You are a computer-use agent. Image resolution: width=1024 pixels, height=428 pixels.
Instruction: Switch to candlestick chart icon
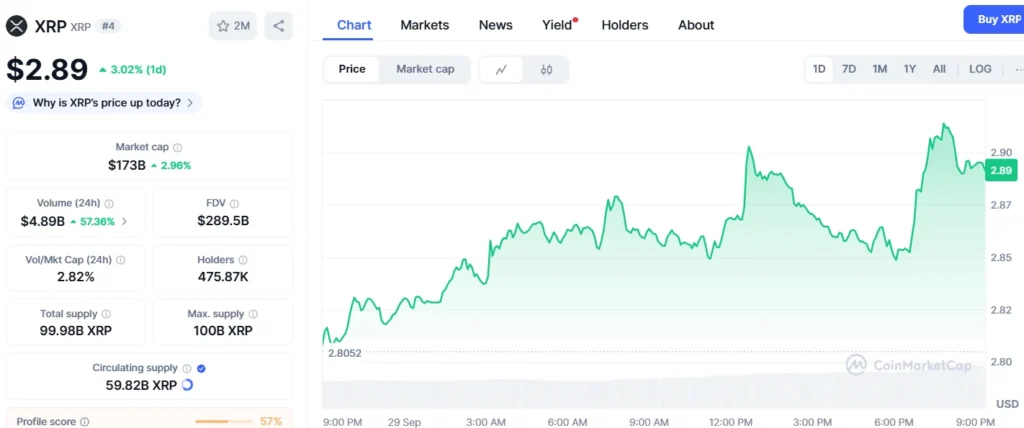(x=546, y=69)
